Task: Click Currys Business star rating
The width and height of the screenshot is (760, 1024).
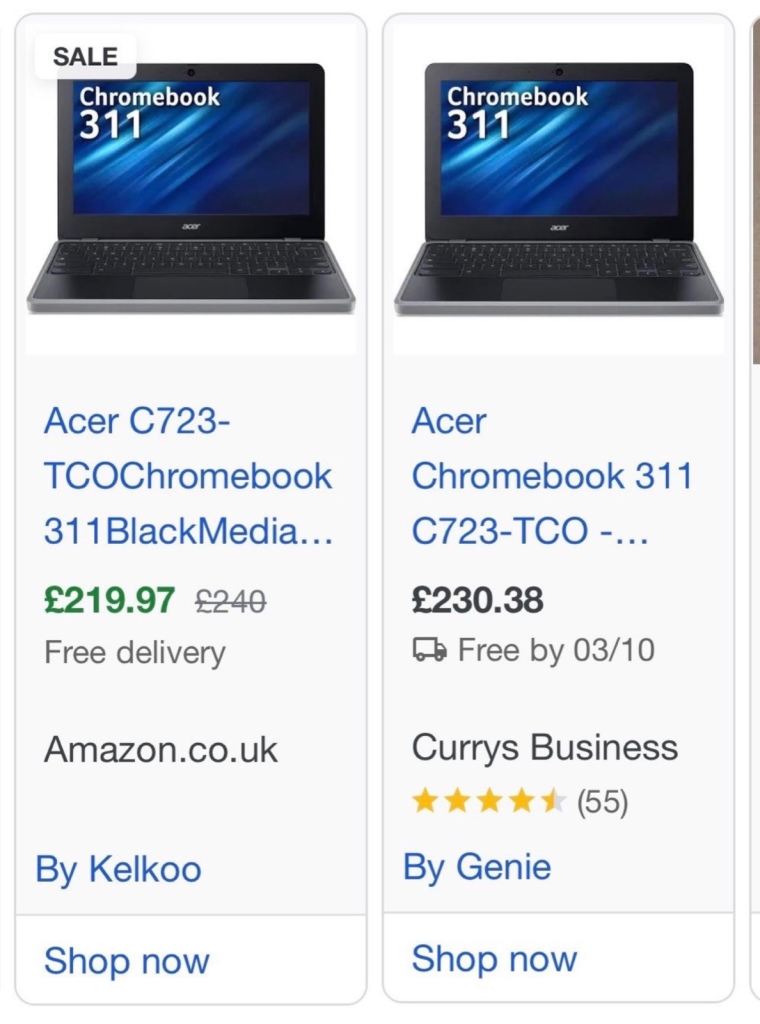Action: pyautogui.click(x=489, y=801)
